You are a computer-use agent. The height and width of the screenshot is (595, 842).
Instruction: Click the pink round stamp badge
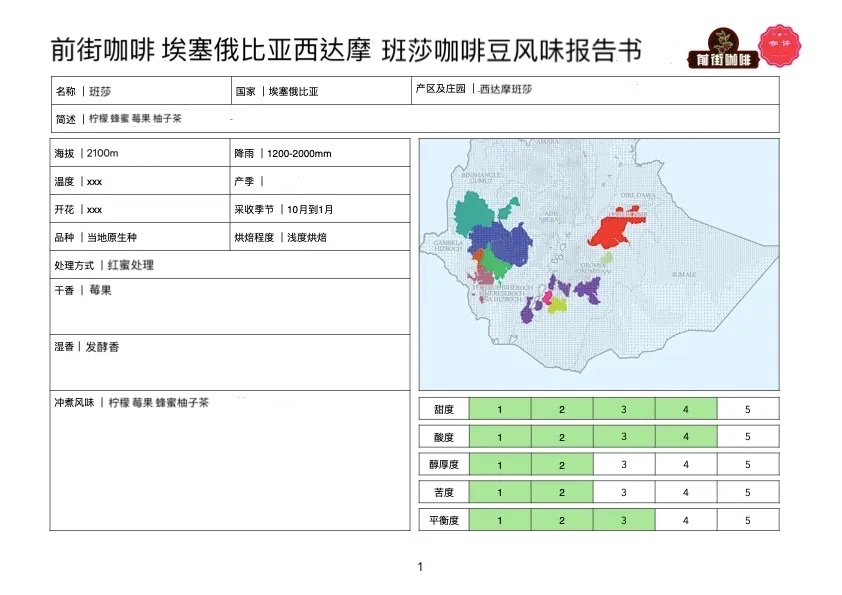[779, 46]
